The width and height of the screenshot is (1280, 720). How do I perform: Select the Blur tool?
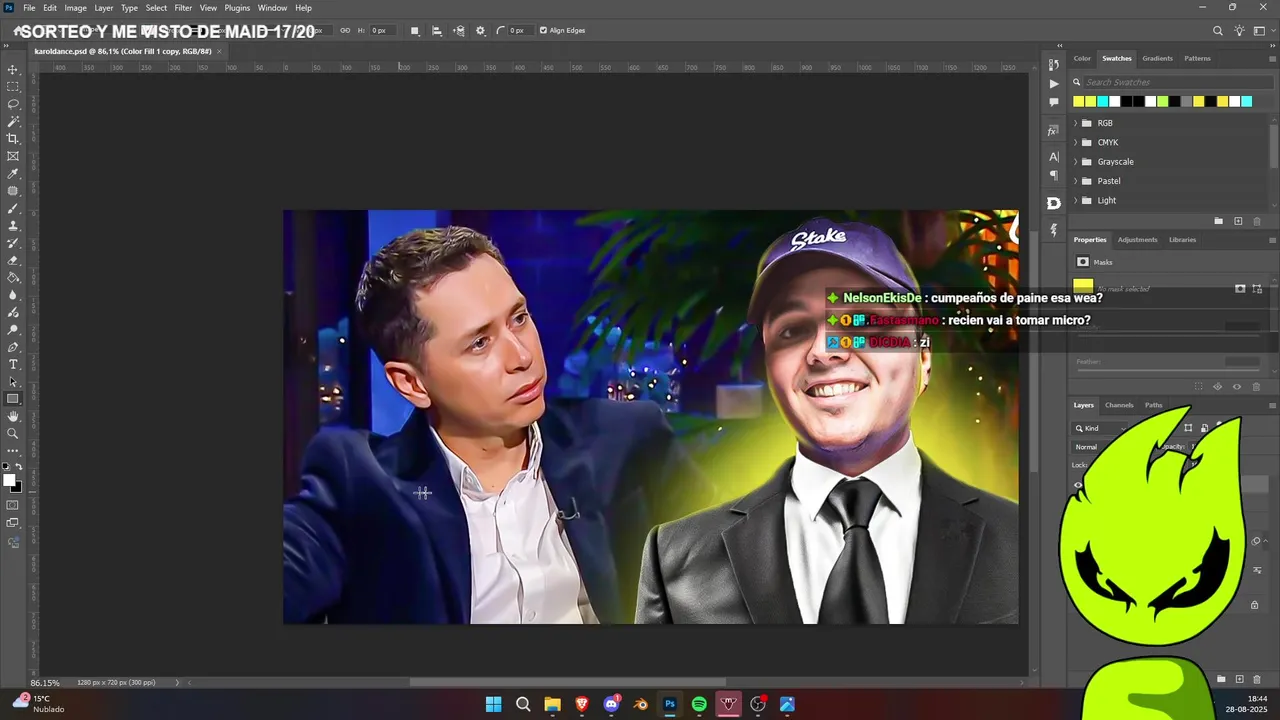[13, 295]
